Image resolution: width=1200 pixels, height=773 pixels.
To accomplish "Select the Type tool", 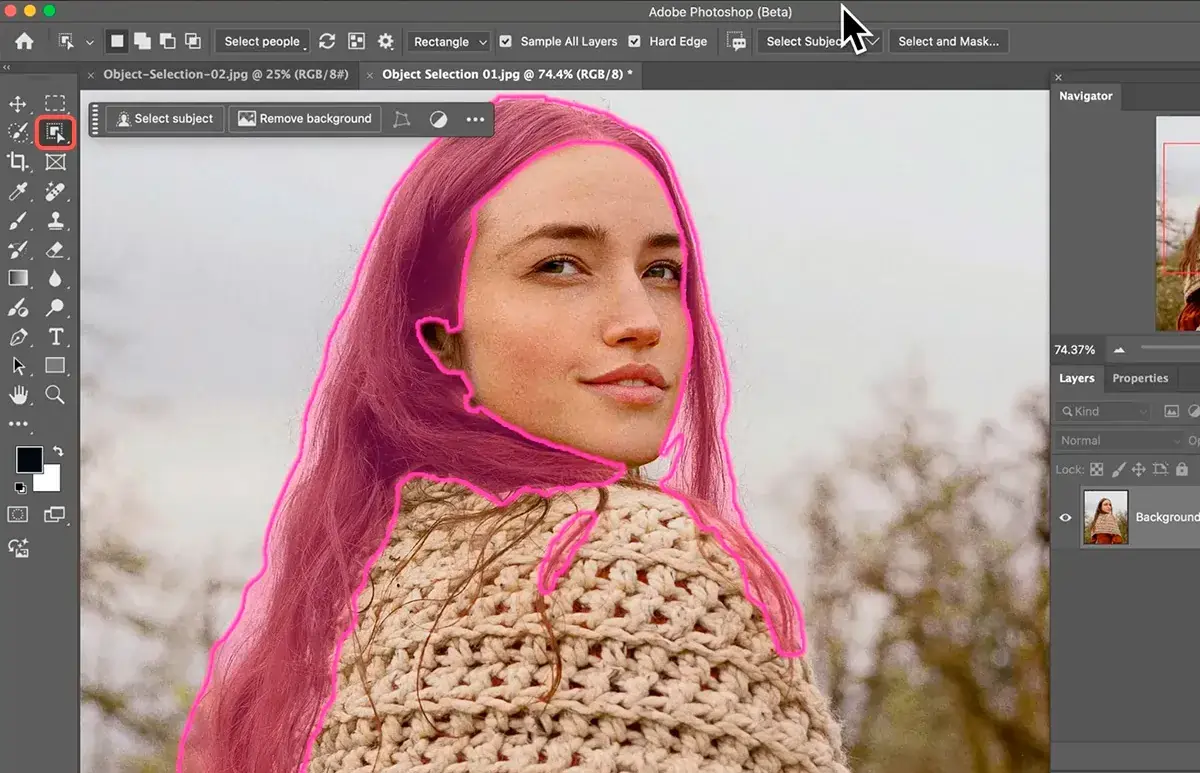I will 55,337.
